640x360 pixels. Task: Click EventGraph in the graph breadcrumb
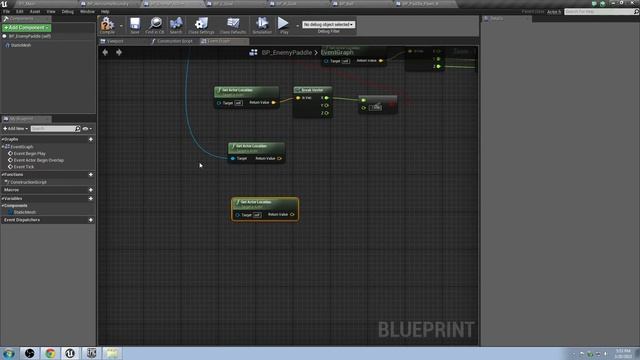(337, 53)
